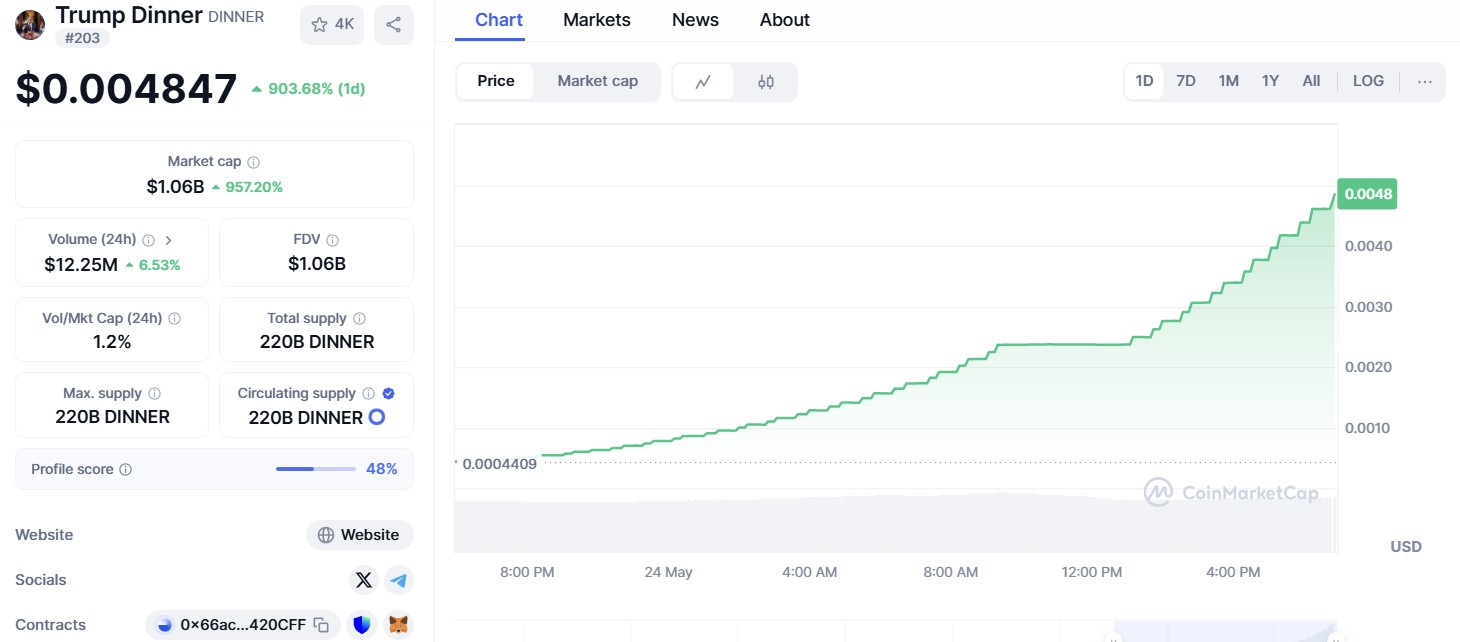Select 7D chart time range

1186,81
